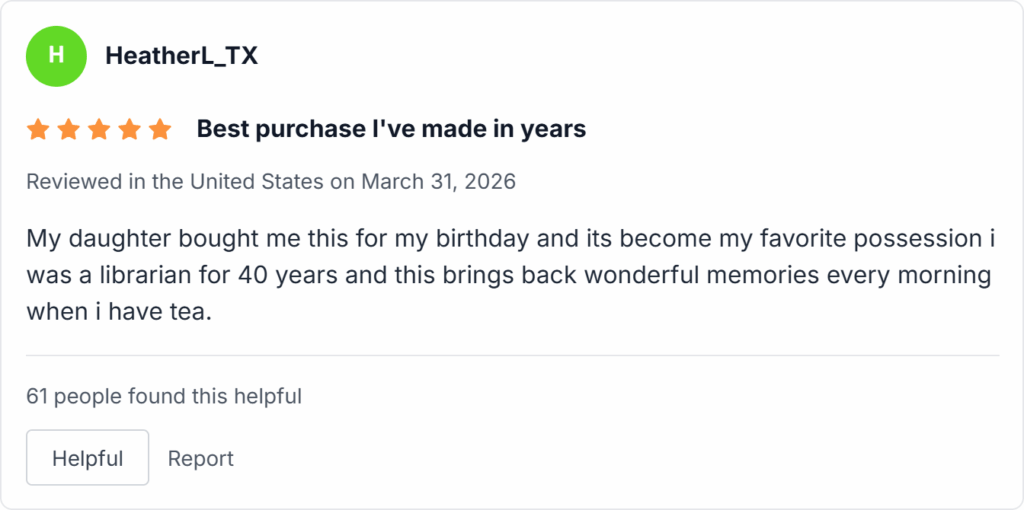Click the divider line above the helpful count
The image size is (1024, 510).
click(512, 355)
